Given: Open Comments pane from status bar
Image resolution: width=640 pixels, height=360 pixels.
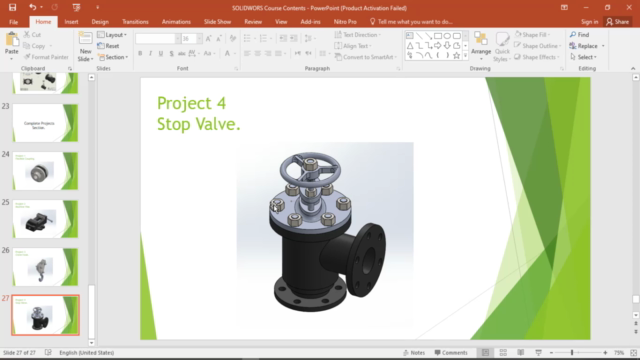Looking at the screenshot, I should 451,353.
